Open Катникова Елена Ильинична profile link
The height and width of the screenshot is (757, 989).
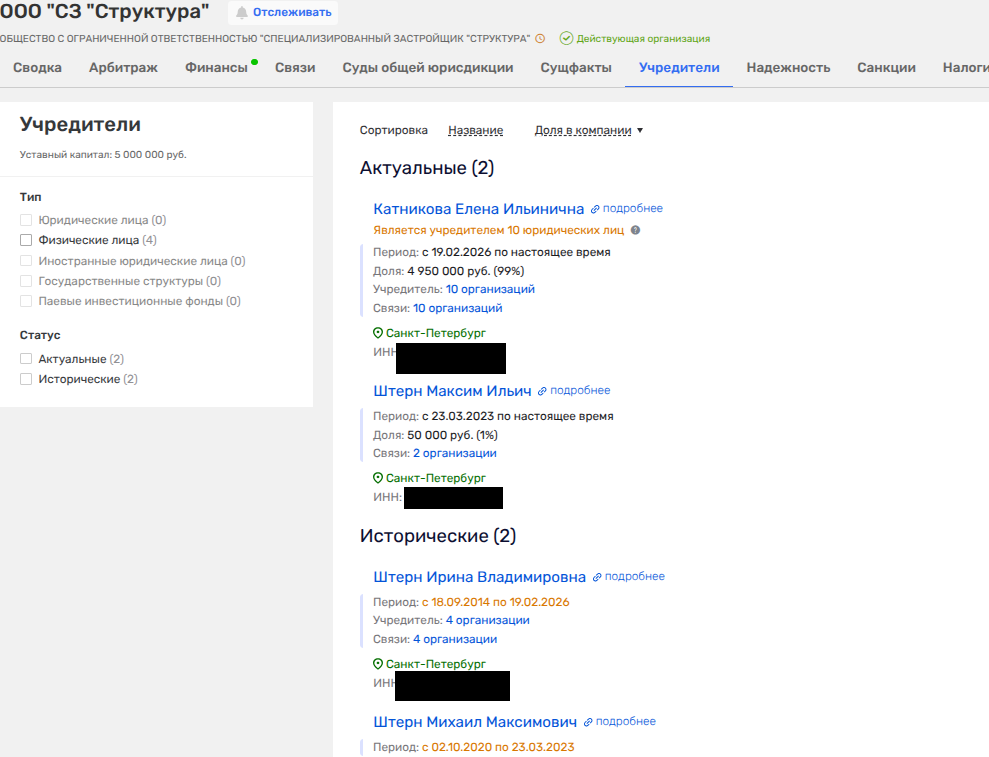click(x=478, y=209)
